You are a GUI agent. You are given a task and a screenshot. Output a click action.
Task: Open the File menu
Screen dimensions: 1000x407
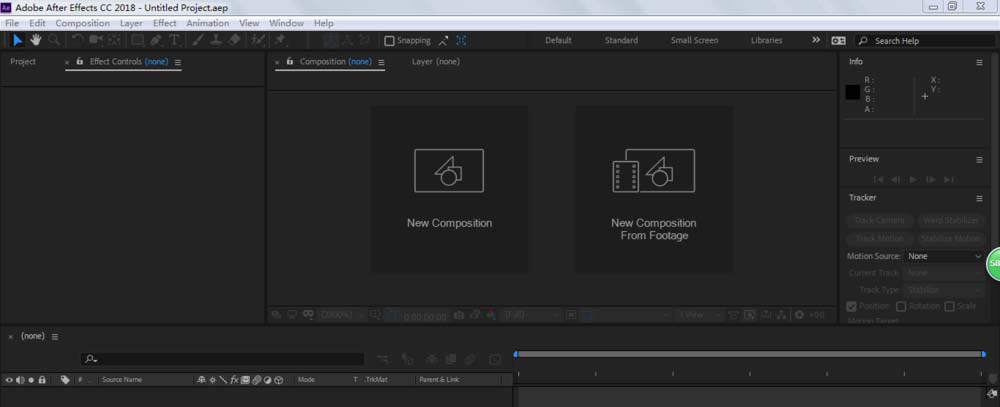point(12,23)
